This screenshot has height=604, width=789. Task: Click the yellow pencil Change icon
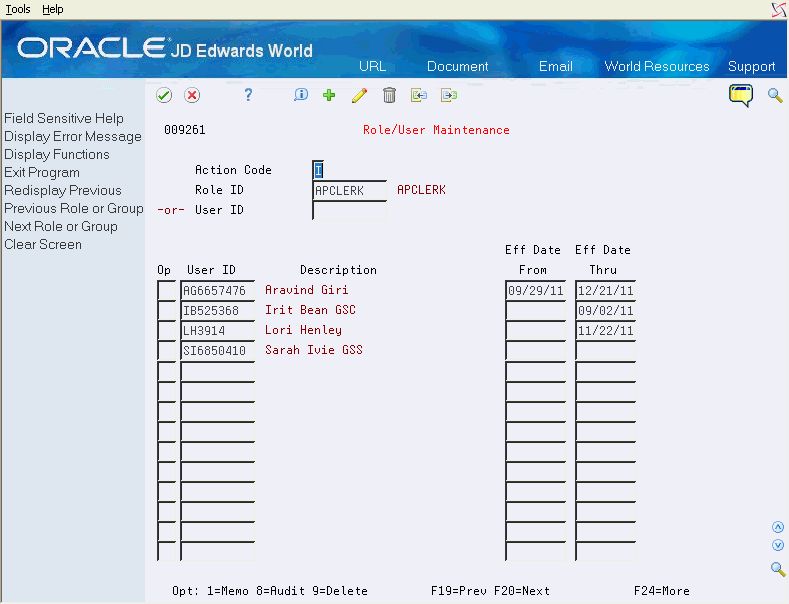(359, 95)
